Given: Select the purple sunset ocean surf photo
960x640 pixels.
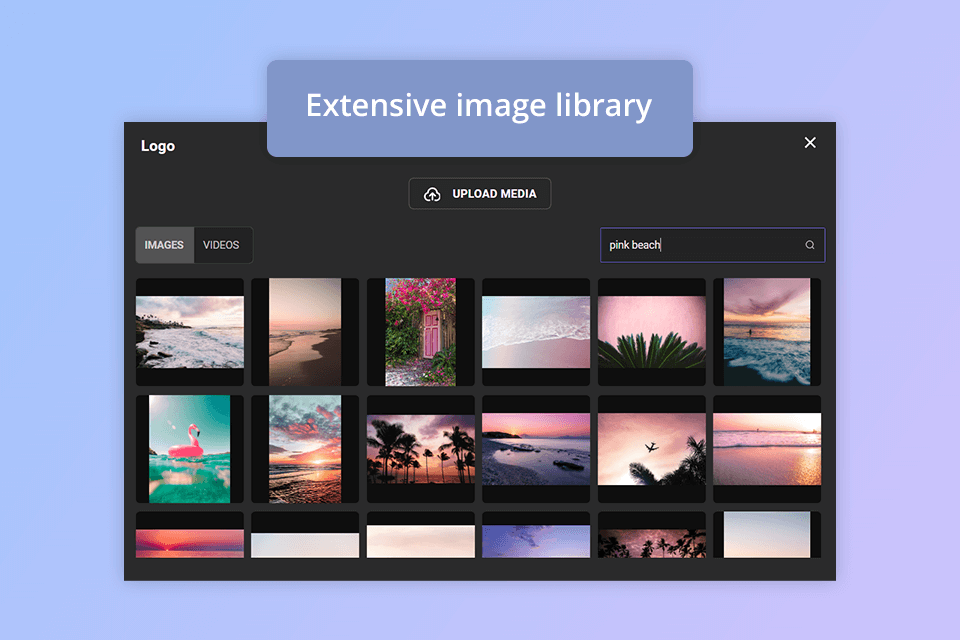Looking at the screenshot, I should click(x=767, y=332).
